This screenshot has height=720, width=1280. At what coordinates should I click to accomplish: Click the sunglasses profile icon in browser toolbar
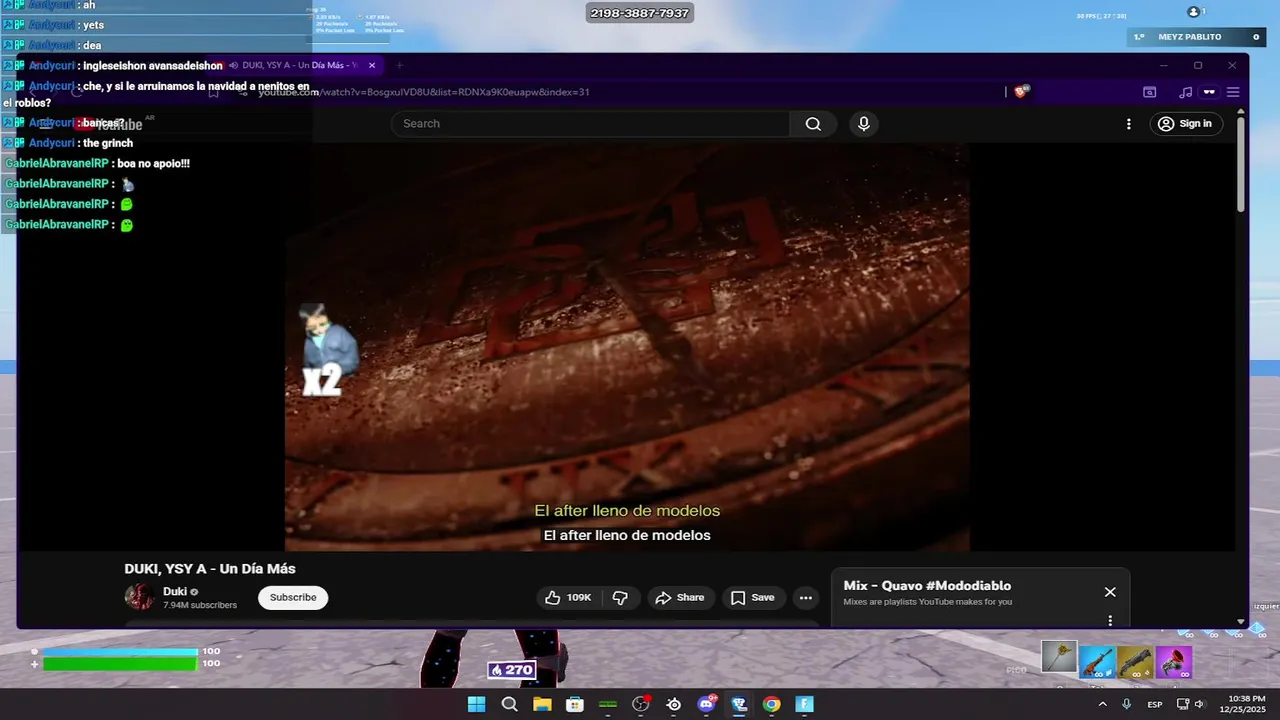click(x=1209, y=92)
